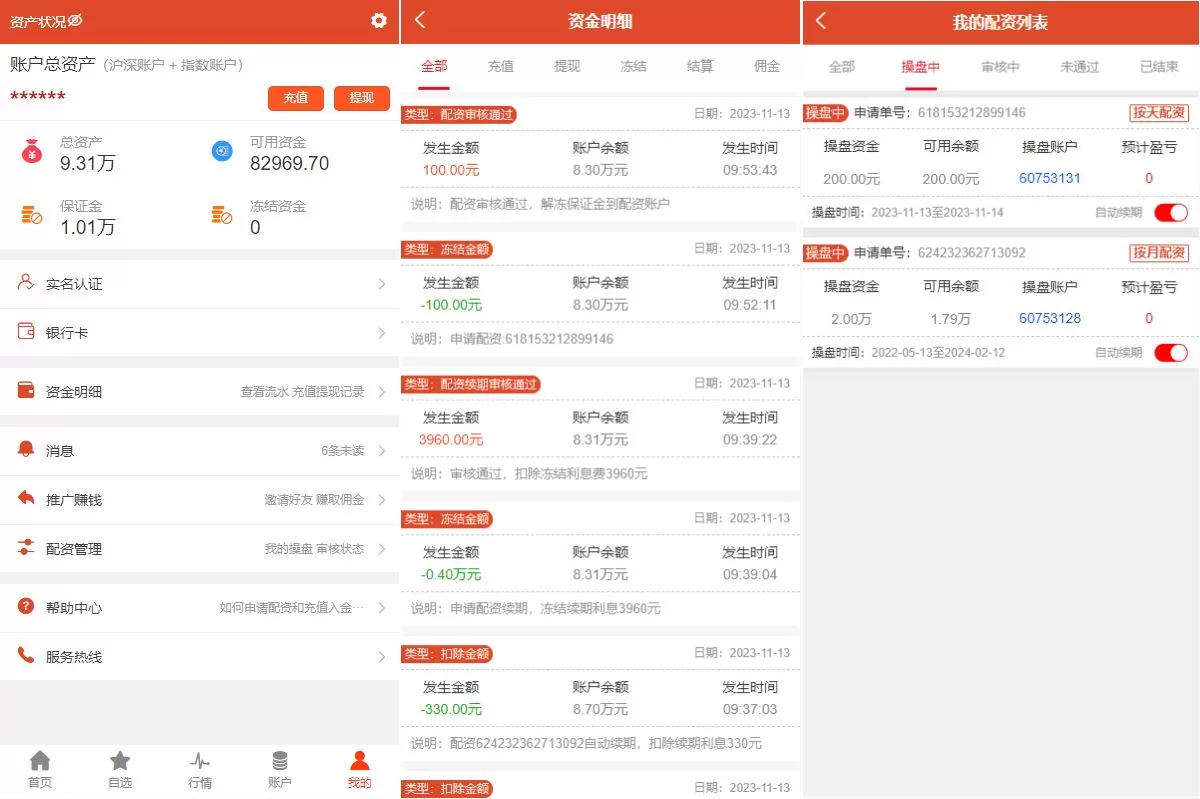Click the 按月配资 tag
Screen dimensions: 1200x799
tap(1159, 252)
